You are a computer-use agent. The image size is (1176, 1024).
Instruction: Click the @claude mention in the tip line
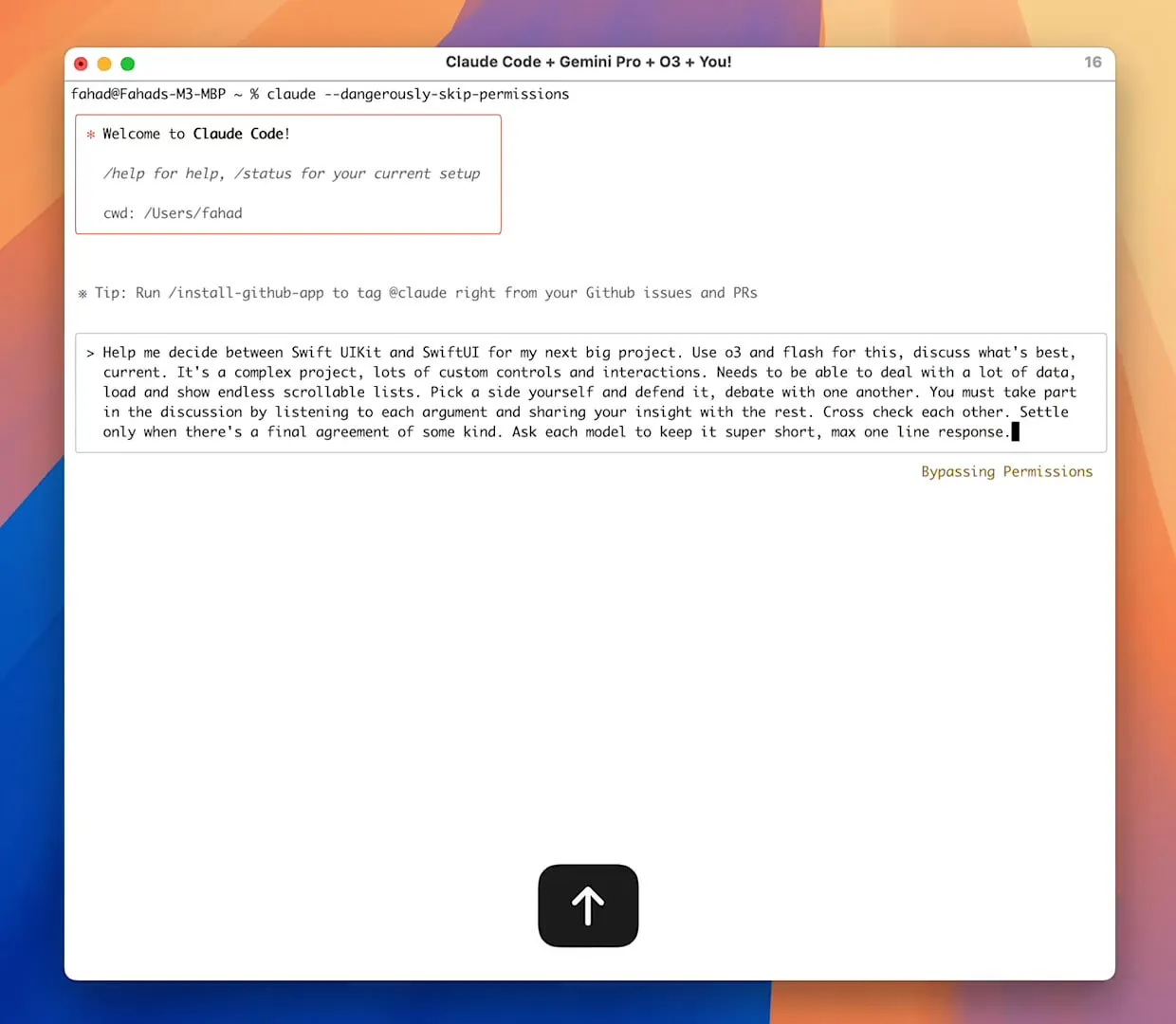[x=417, y=293]
